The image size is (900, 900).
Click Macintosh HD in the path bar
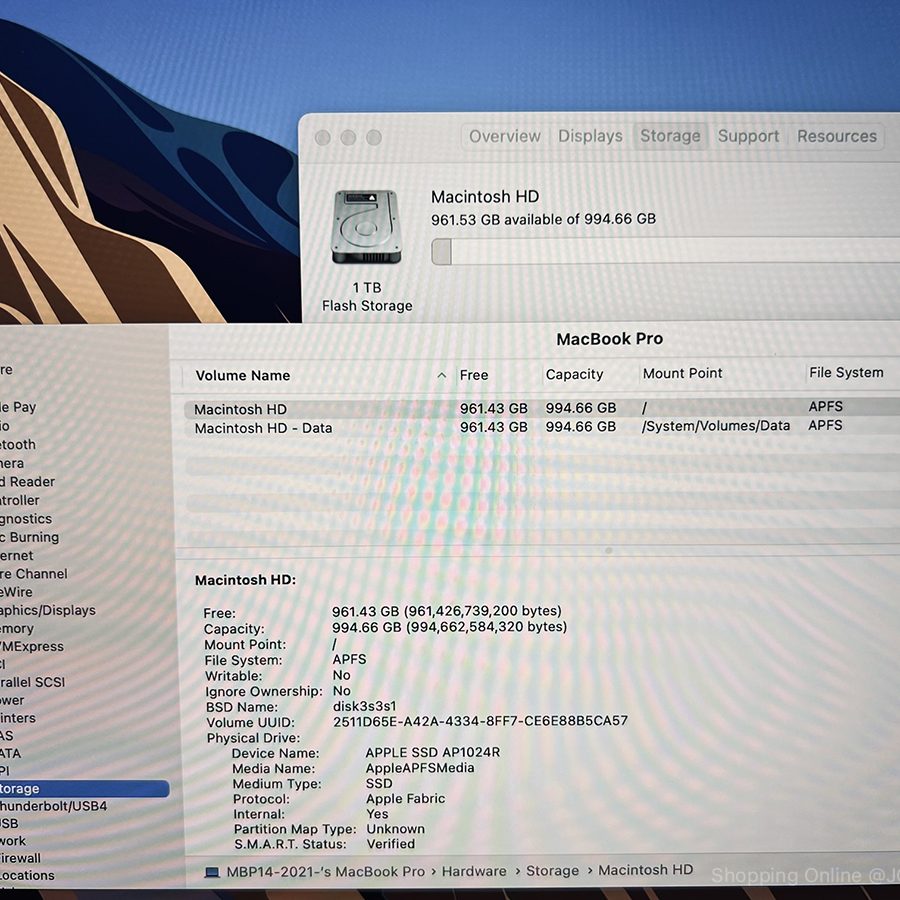pyautogui.click(x=645, y=870)
